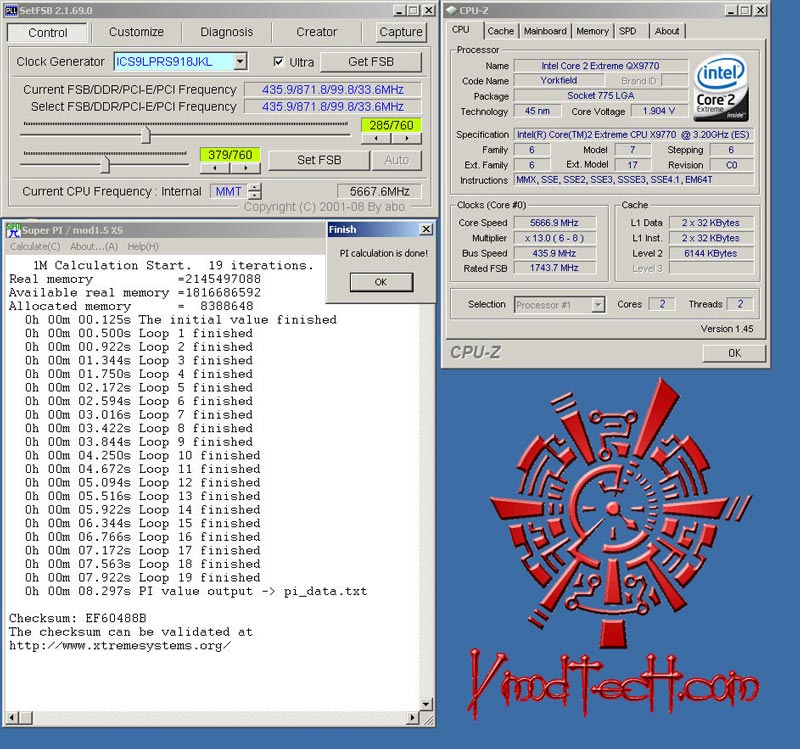The height and width of the screenshot is (749, 800).
Task: Click Super PI horizontal scrollbar right arrow
Action: [412, 718]
